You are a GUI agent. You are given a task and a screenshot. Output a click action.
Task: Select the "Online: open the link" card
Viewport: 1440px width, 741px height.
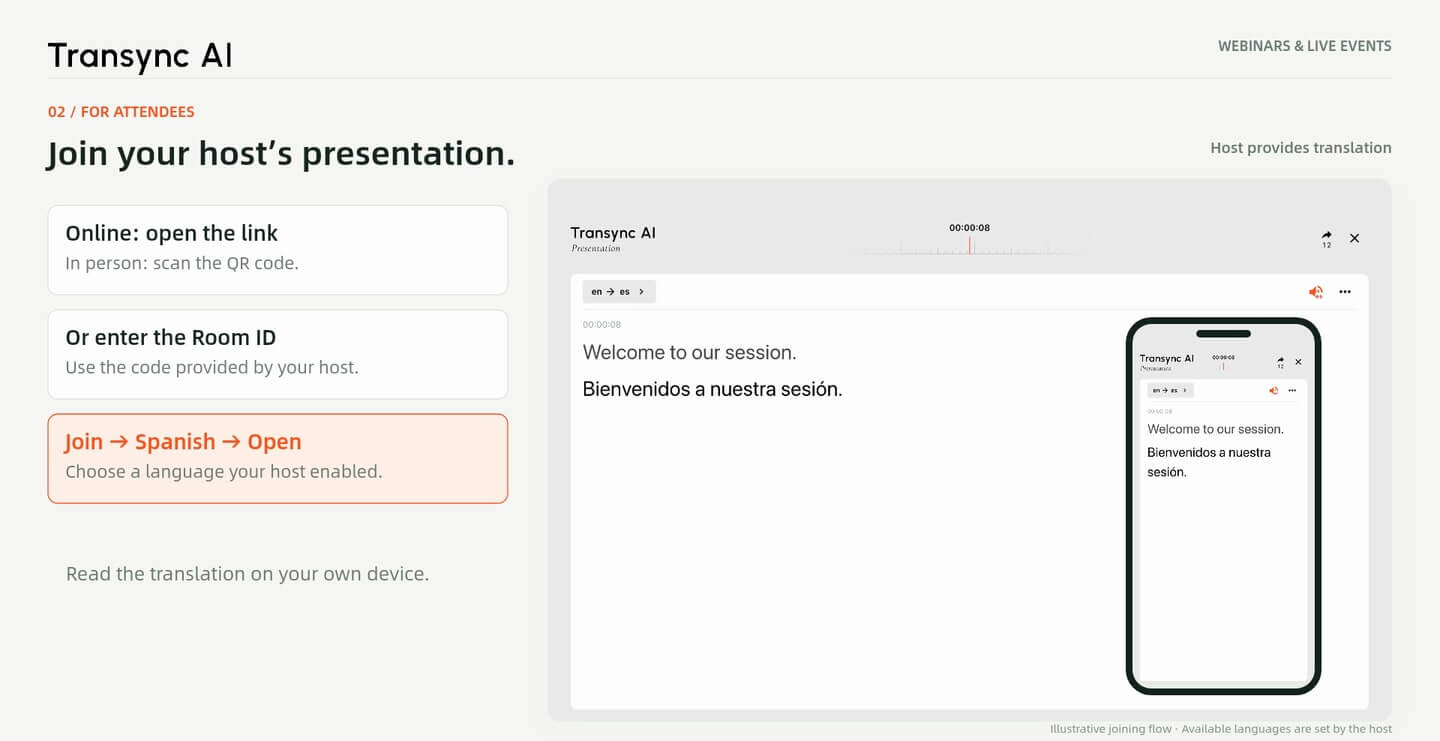tap(278, 250)
